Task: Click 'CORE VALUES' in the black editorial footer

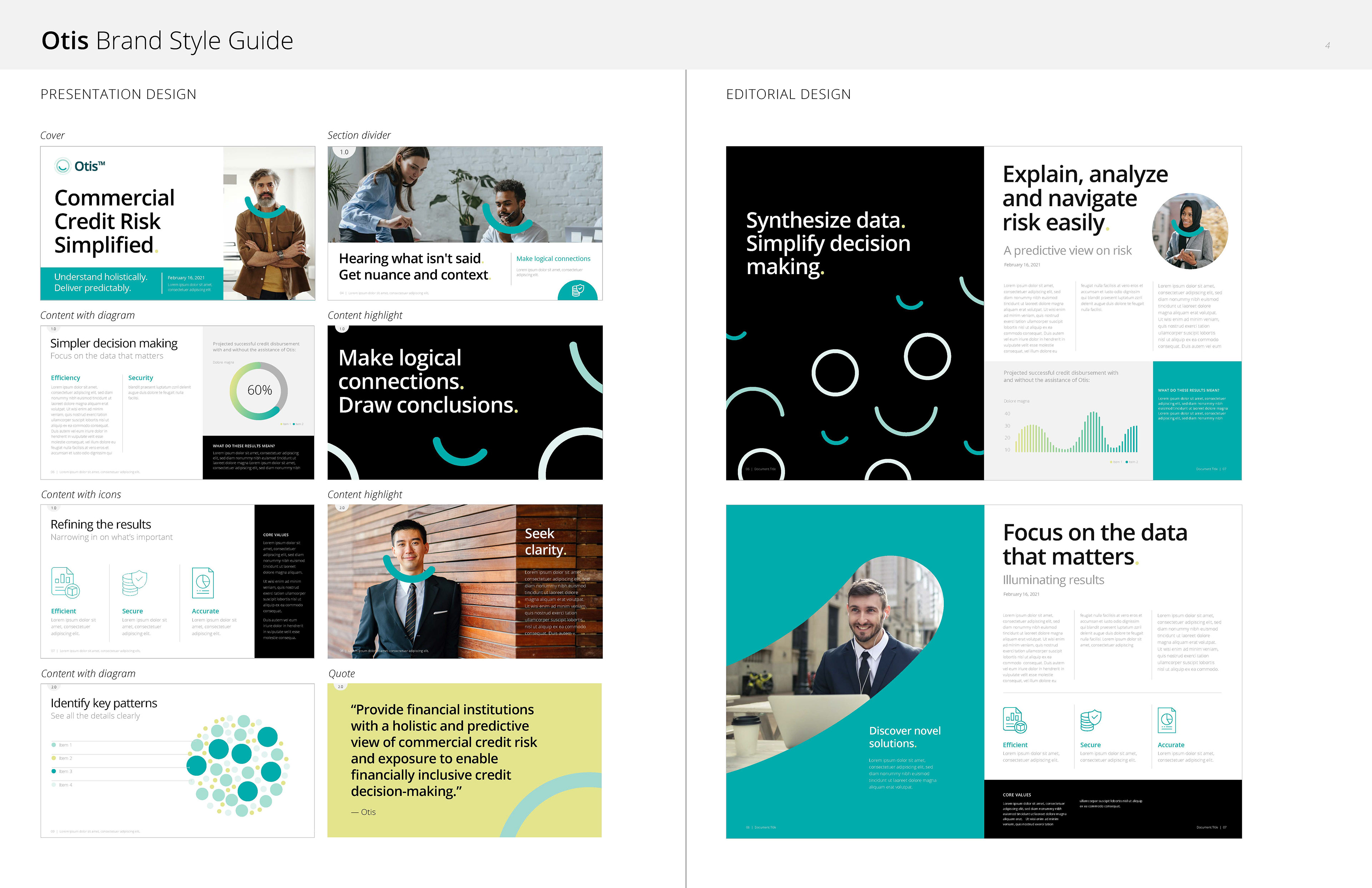Action: [x=1017, y=795]
